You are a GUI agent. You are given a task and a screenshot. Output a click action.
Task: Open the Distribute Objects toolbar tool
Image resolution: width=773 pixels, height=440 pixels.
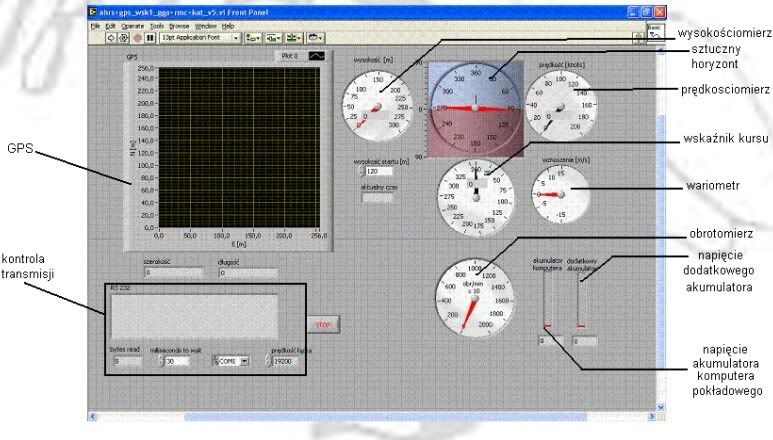(x=273, y=37)
